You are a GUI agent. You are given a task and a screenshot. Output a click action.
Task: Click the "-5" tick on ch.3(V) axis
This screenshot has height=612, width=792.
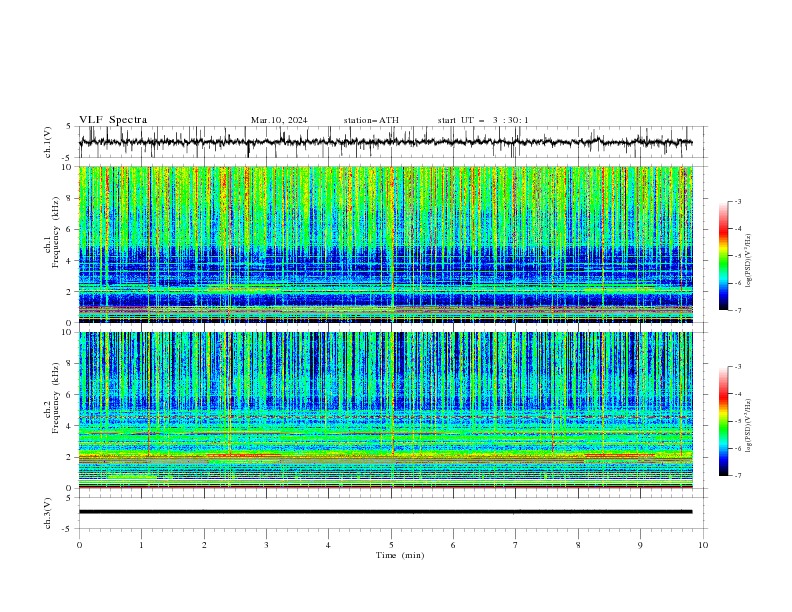[x=68, y=529]
